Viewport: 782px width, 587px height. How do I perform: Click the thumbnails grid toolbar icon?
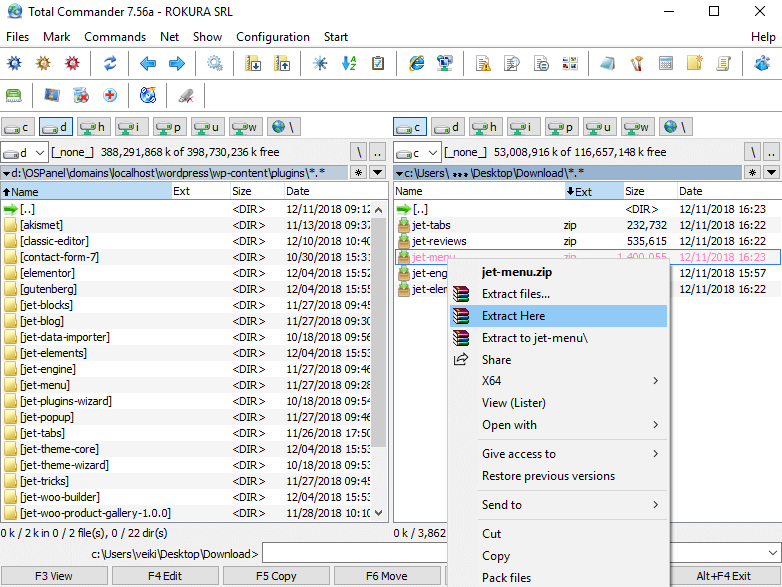click(x=570, y=63)
